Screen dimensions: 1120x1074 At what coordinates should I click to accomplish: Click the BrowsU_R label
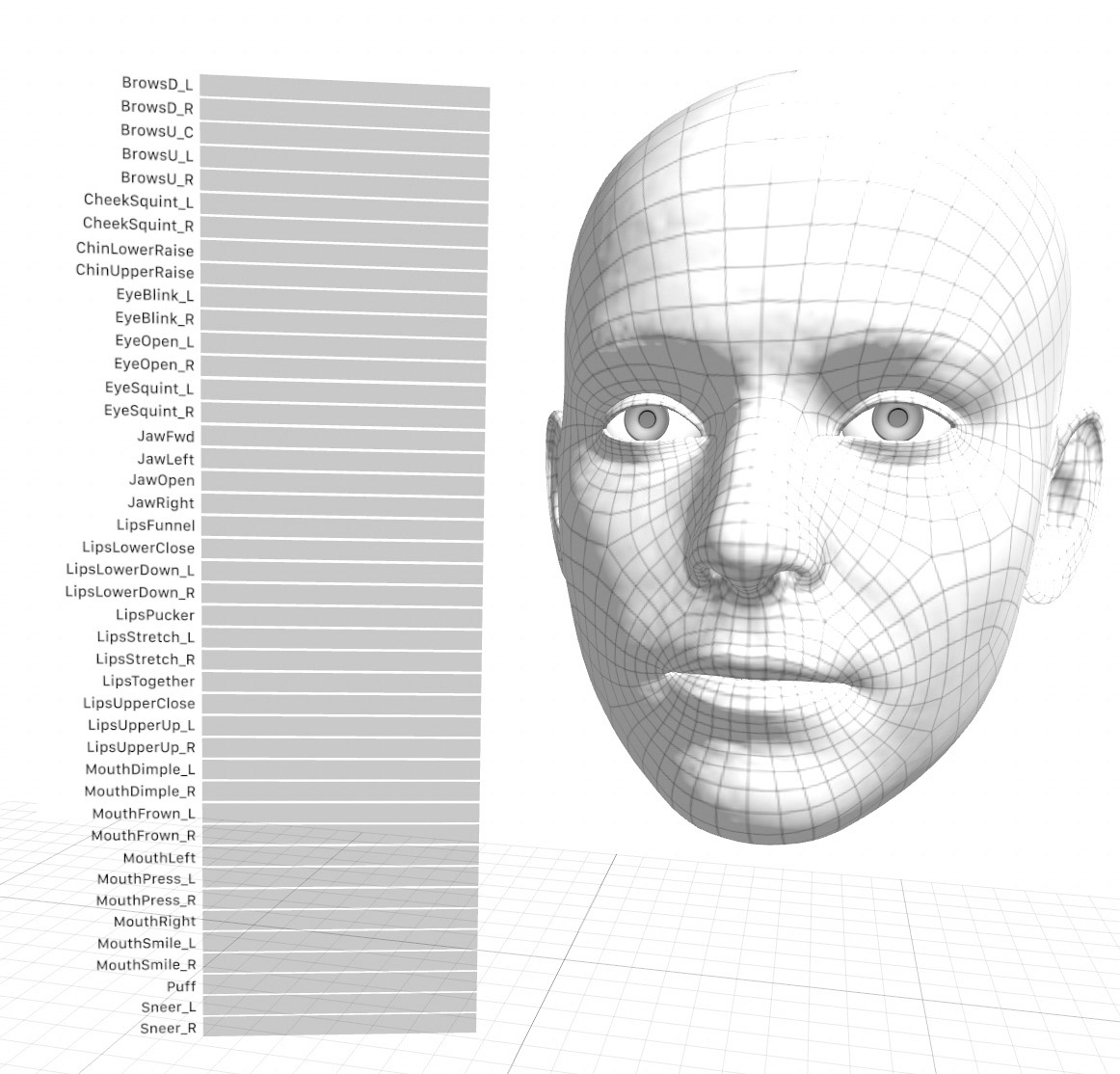(x=157, y=178)
